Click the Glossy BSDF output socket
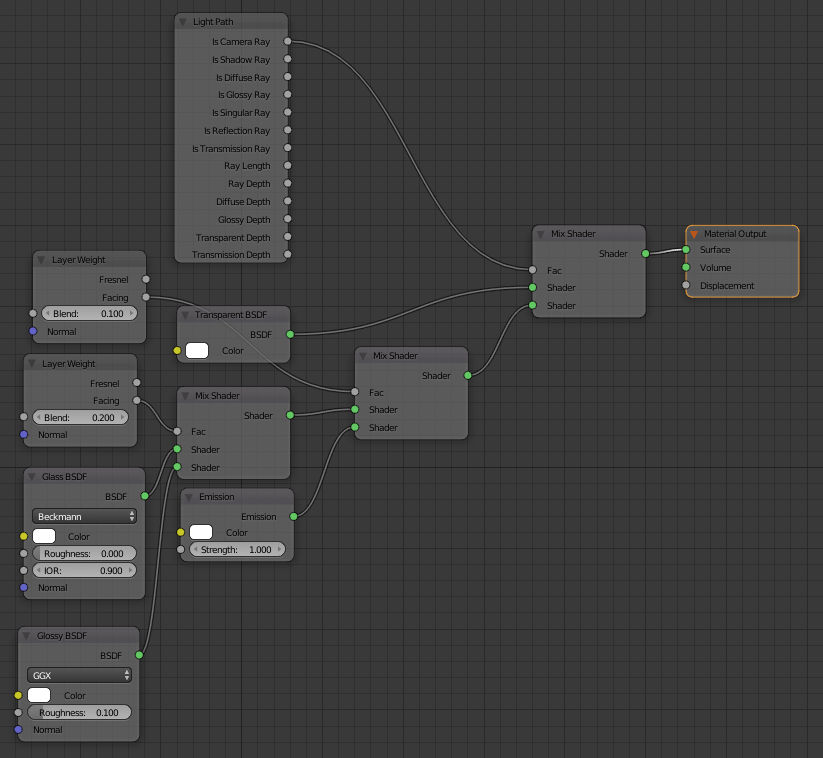 pos(140,655)
